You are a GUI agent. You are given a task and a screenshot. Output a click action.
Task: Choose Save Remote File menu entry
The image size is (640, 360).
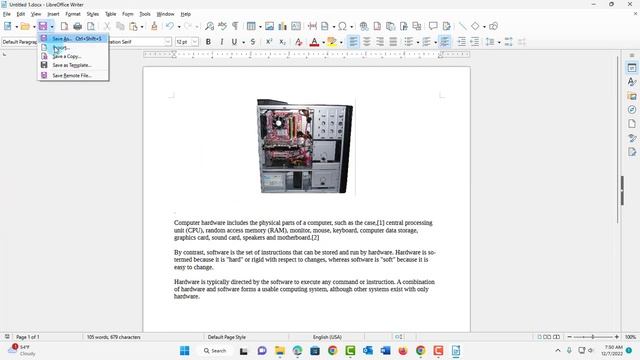coord(73,76)
